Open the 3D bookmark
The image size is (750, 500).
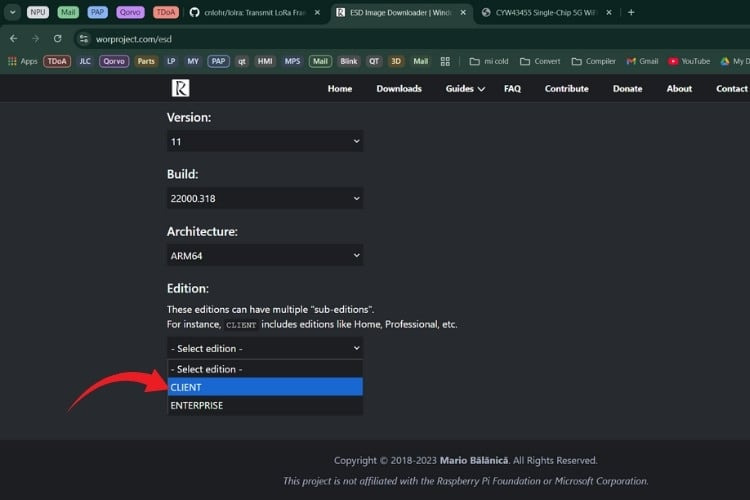point(396,61)
